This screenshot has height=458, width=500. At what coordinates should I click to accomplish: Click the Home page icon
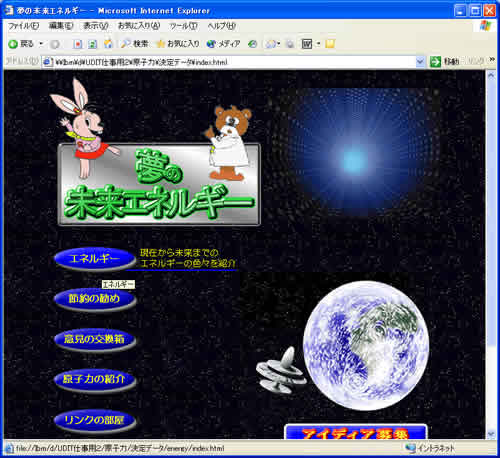coord(108,44)
